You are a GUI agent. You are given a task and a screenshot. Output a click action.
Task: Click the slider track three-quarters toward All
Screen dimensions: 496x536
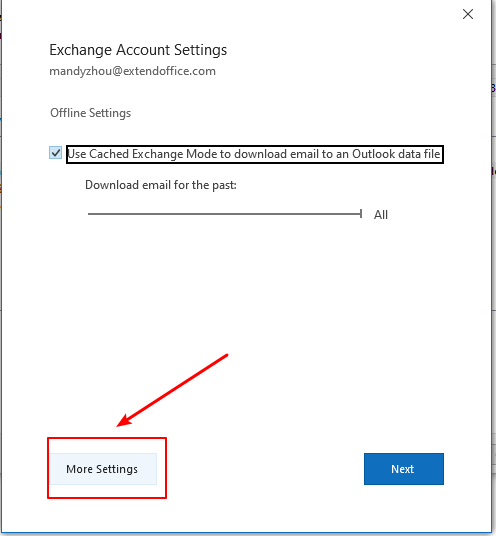(293, 214)
